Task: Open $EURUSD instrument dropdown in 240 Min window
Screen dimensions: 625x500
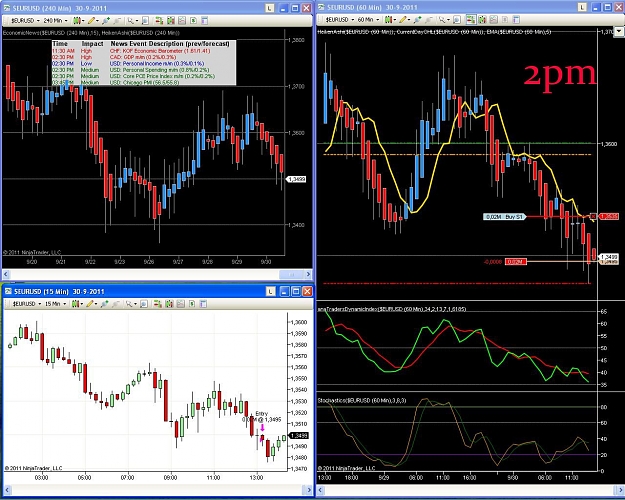Action: [x=25, y=20]
